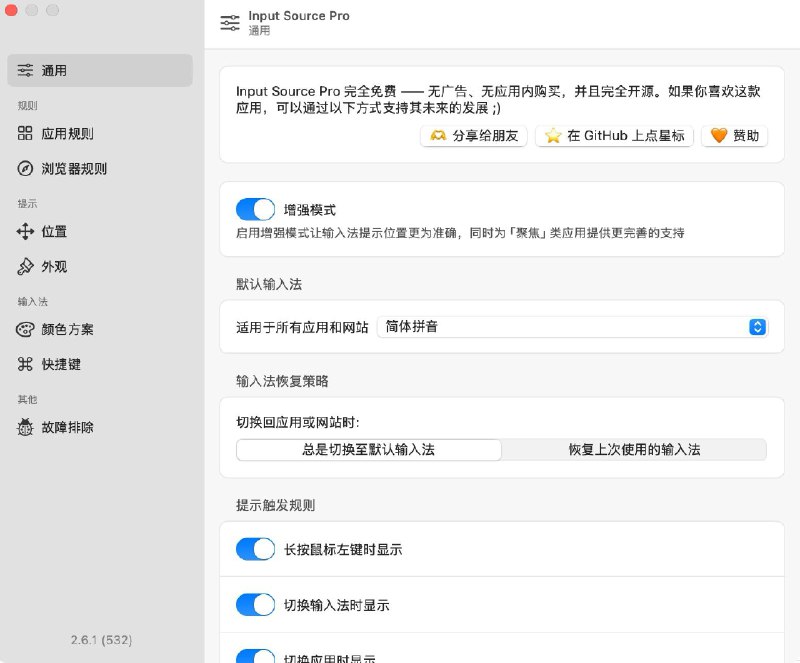Open 浏览器规则 settings via its compass icon
This screenshot has height=663, width=800.
(27, 168)
